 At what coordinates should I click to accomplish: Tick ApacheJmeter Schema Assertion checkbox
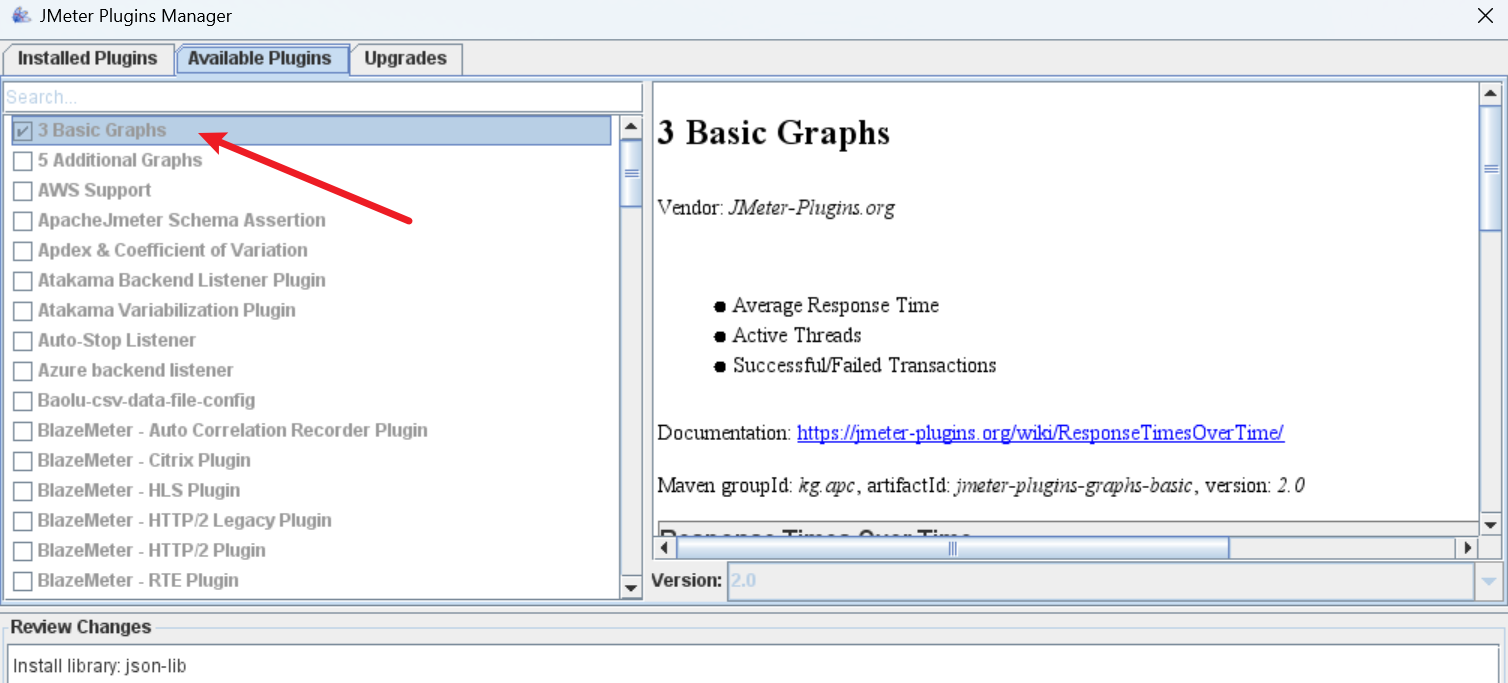coord(23,221)
